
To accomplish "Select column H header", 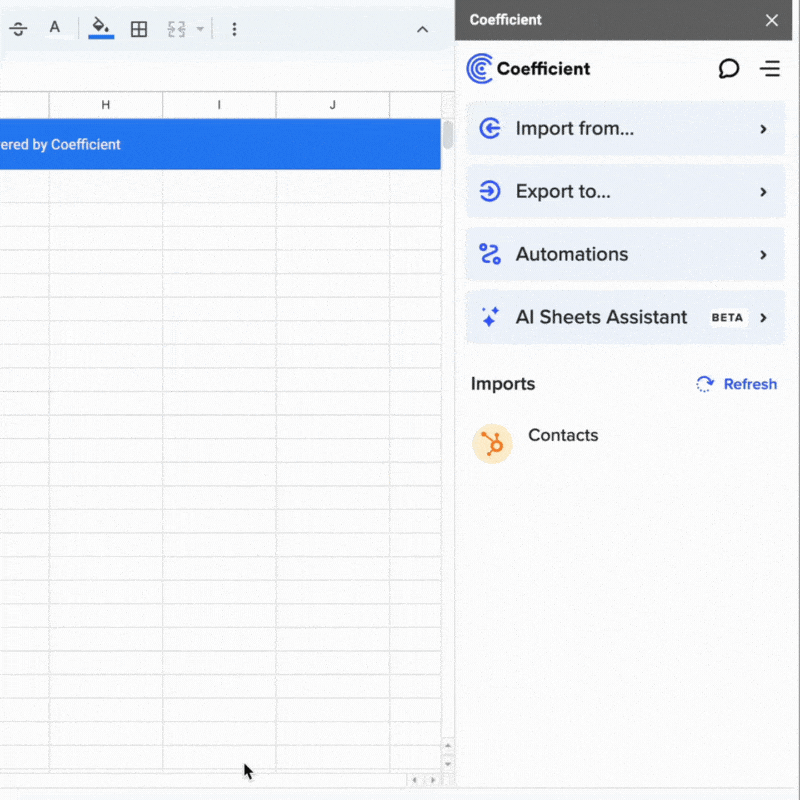I will 106,105.
